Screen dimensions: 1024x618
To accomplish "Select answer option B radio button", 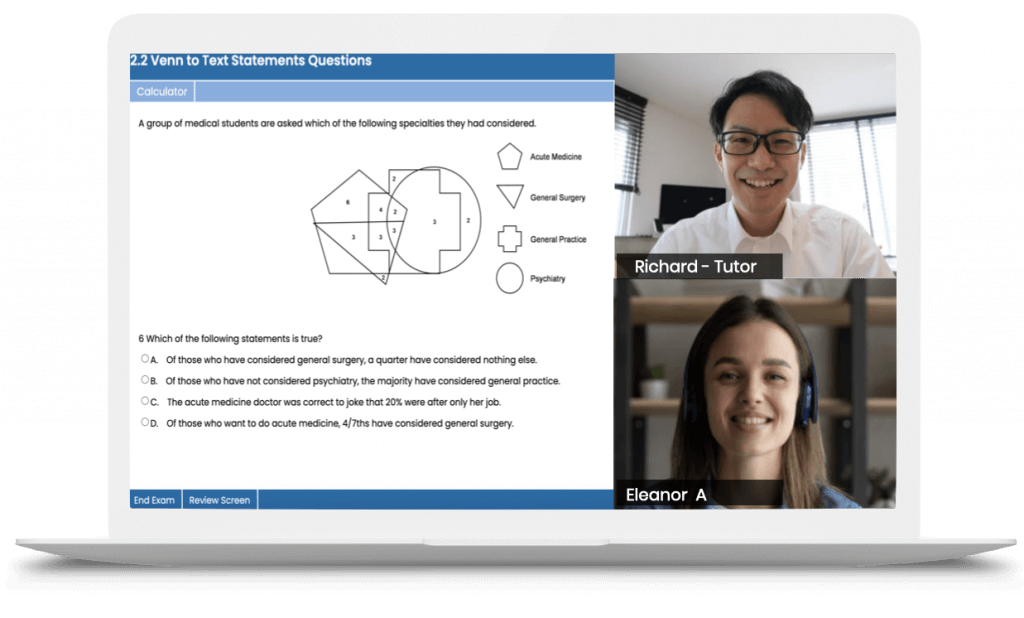I will coord(145,380).
